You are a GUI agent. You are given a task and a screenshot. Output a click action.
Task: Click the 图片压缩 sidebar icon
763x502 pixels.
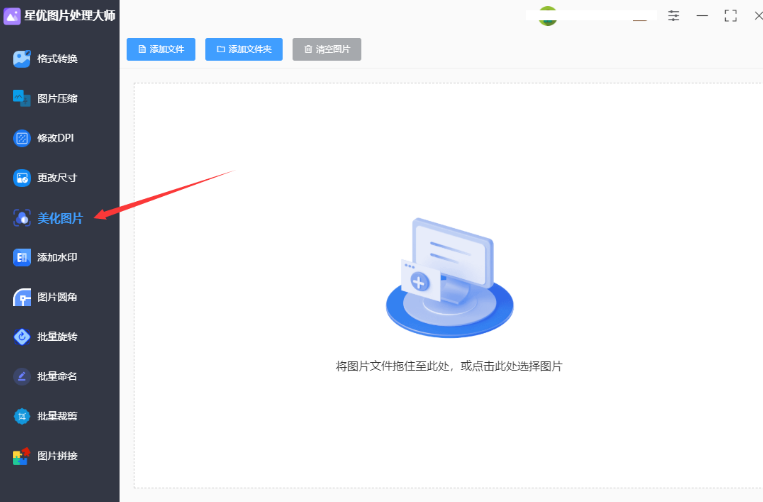tap(21, 98)
